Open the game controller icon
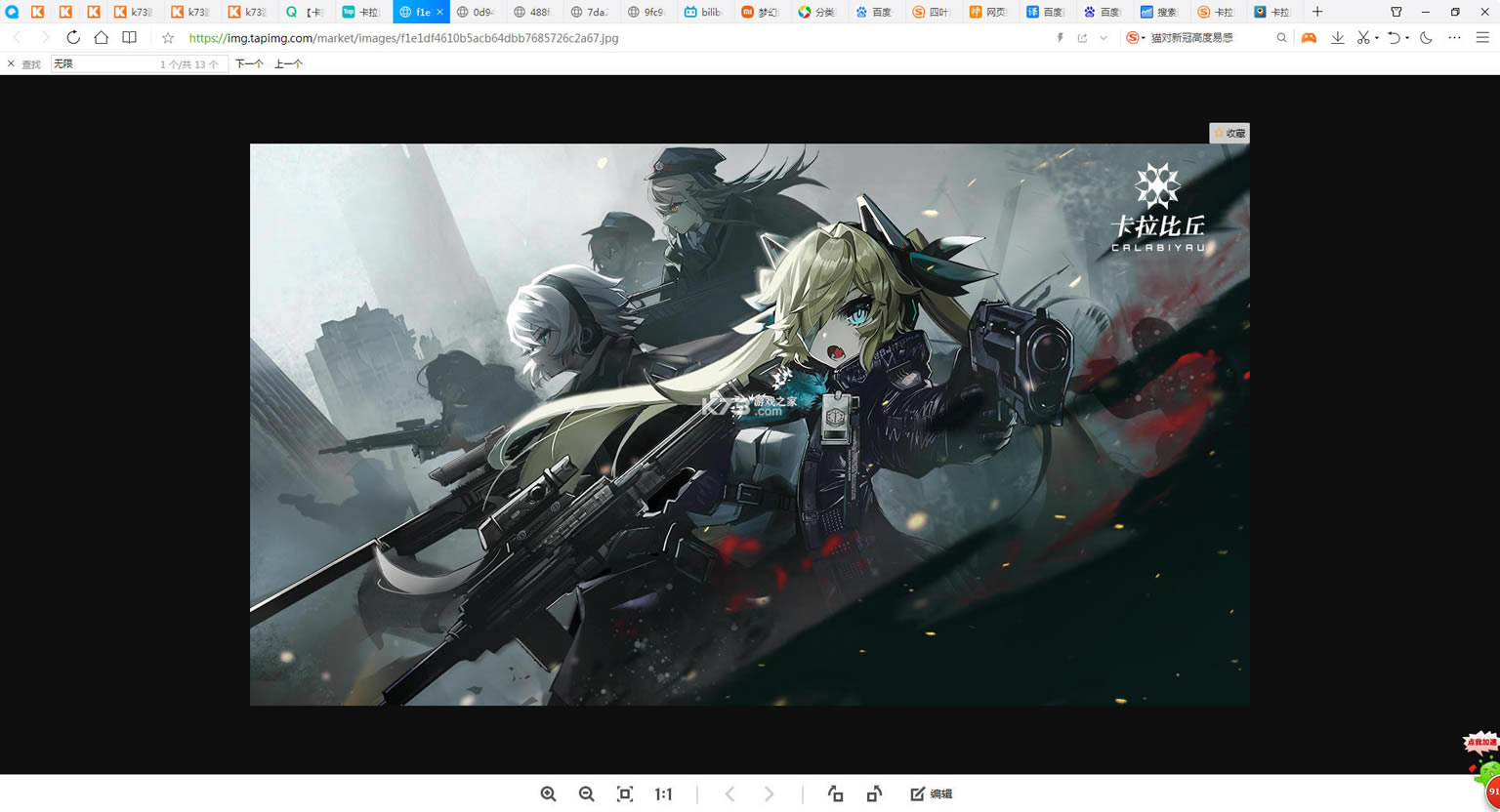Viewport: 1500px width, 812px height. (x=1309, y=38)
